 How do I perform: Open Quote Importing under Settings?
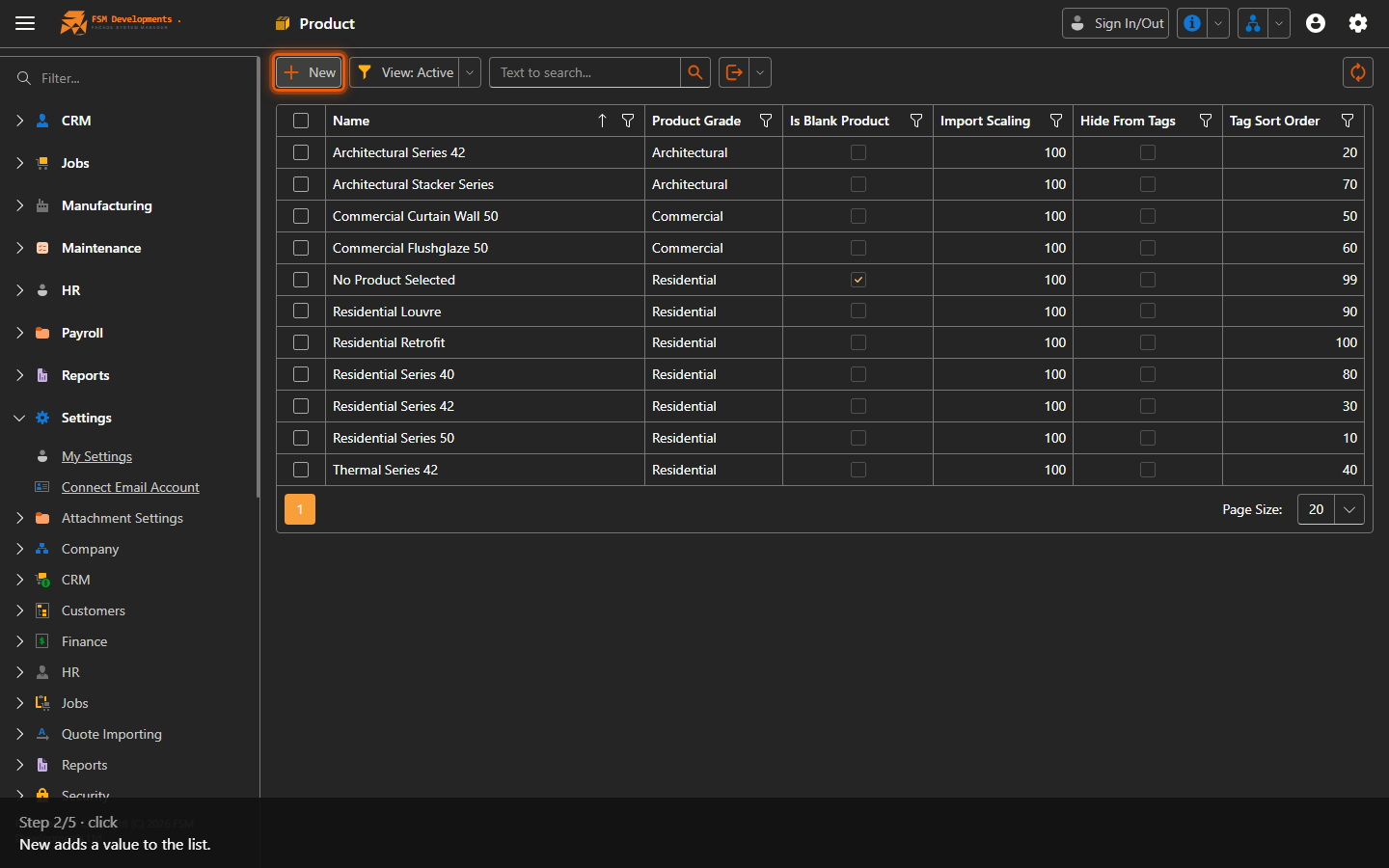click(112, 734)
